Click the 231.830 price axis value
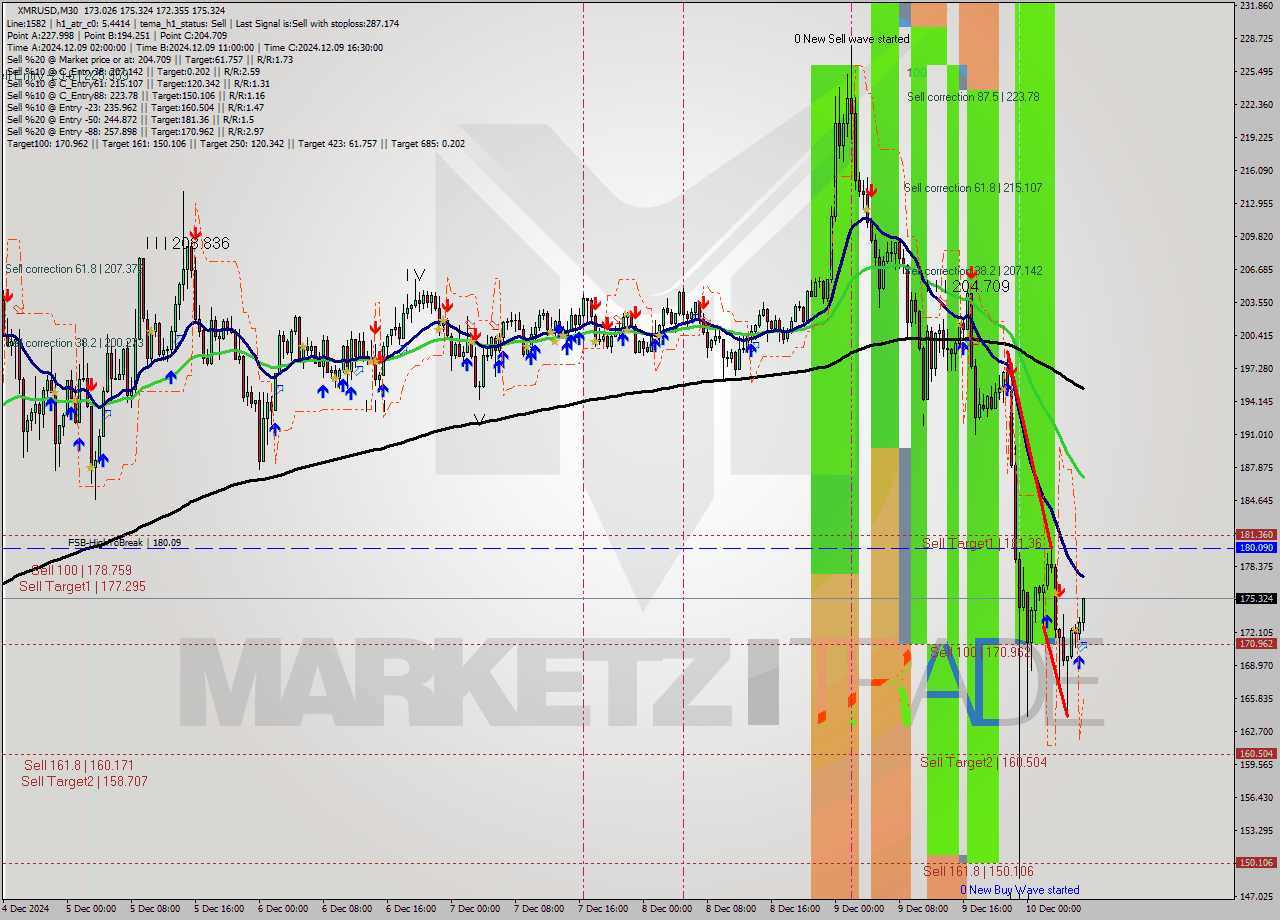 coord(1256,6)
